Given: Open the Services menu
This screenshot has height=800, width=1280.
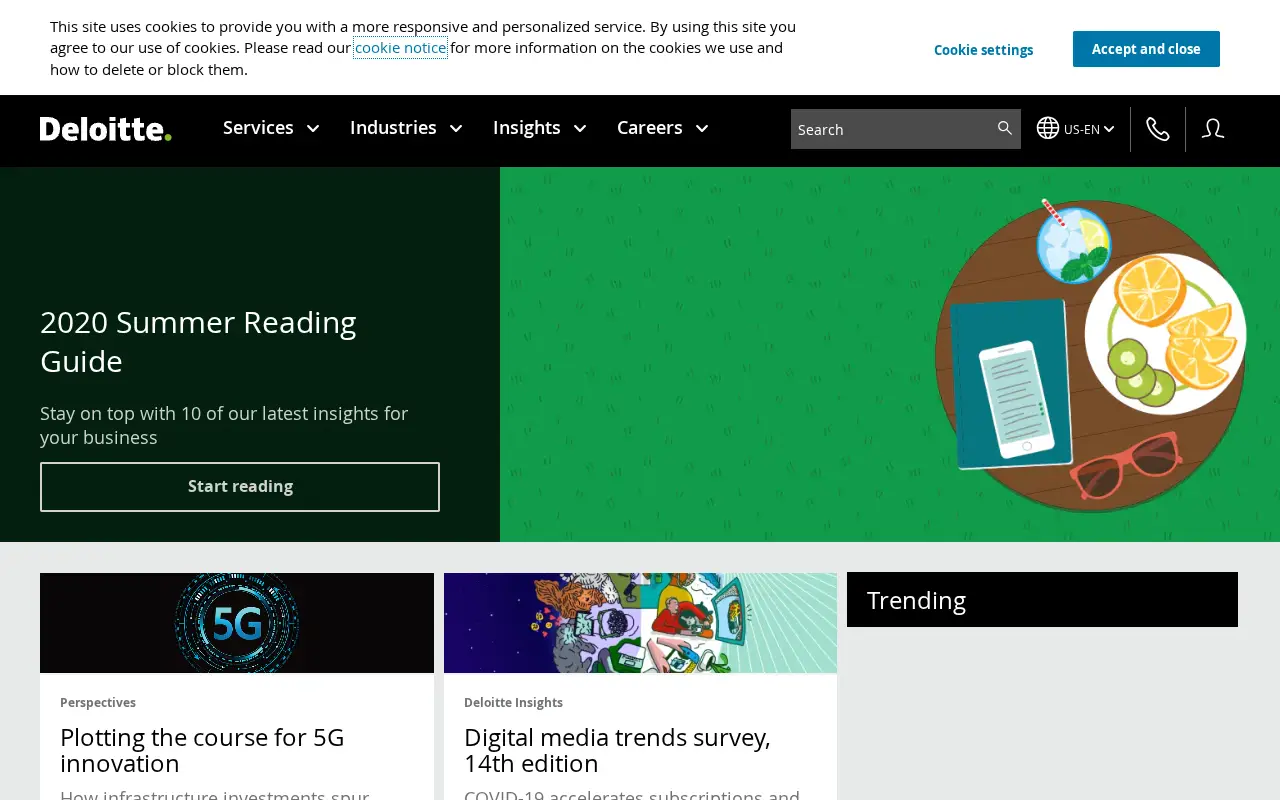Looking at the screenshot, I should click(258, 127).
